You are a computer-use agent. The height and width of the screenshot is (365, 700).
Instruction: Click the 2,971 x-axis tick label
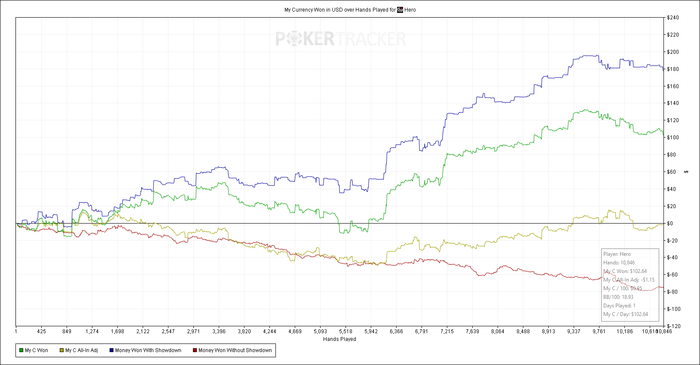(x=193, y=332)
